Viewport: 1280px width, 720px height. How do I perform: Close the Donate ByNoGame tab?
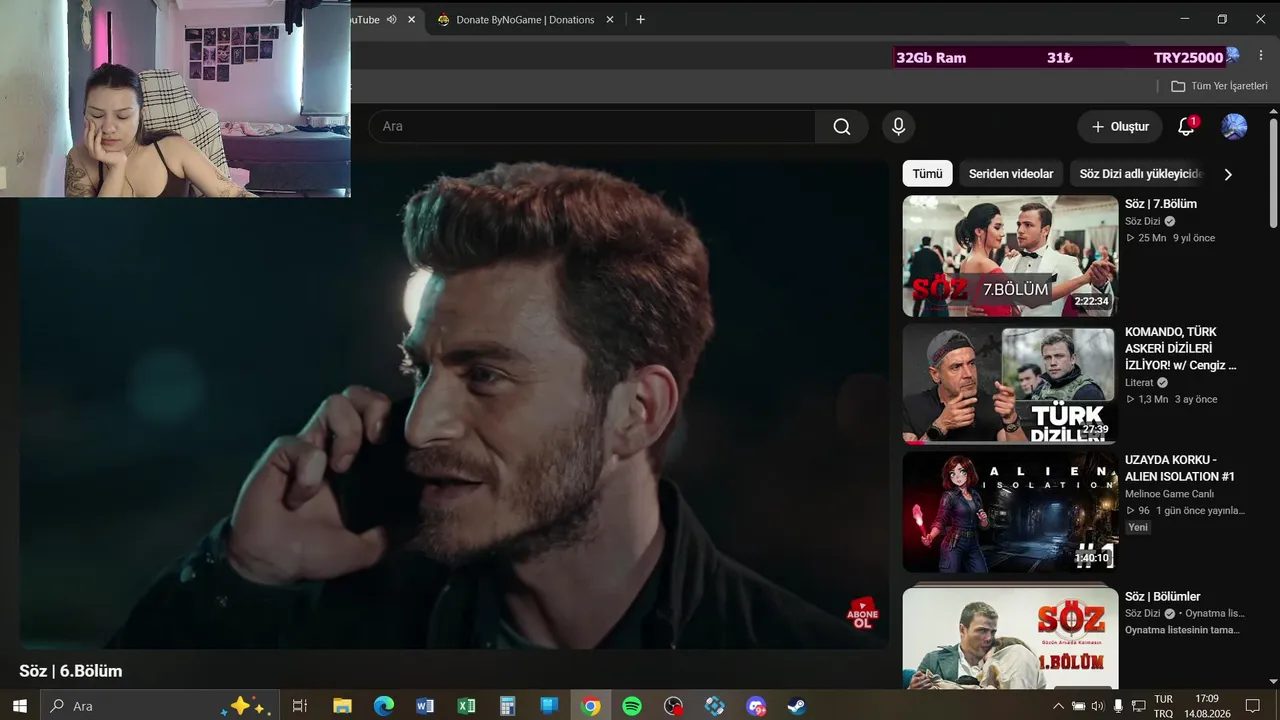[x=610, y=19]
